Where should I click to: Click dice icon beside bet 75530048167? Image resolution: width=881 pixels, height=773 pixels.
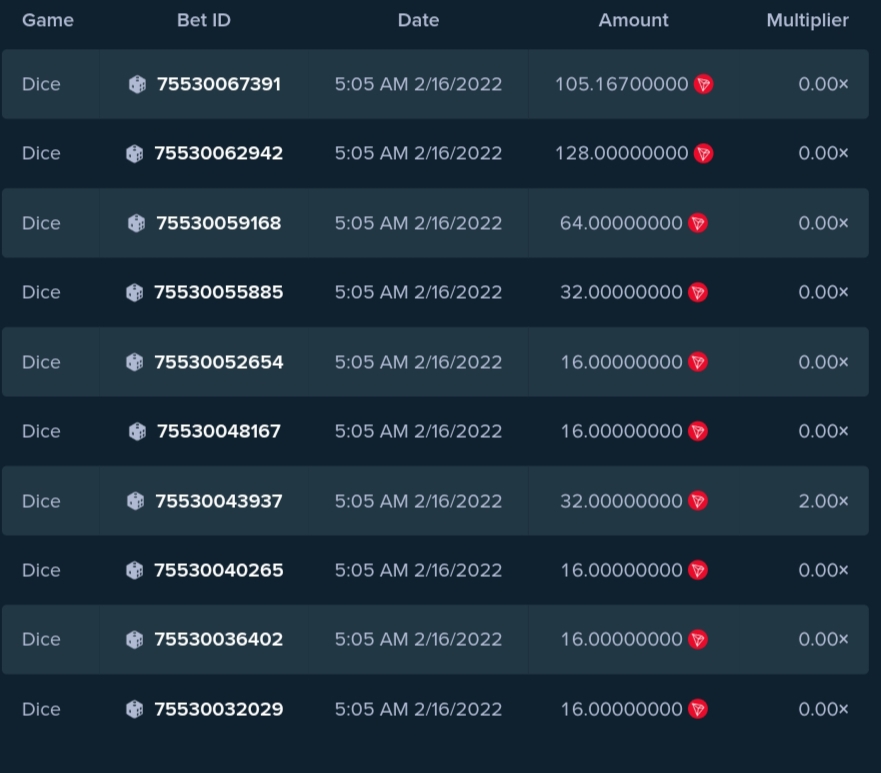[137, 431]
